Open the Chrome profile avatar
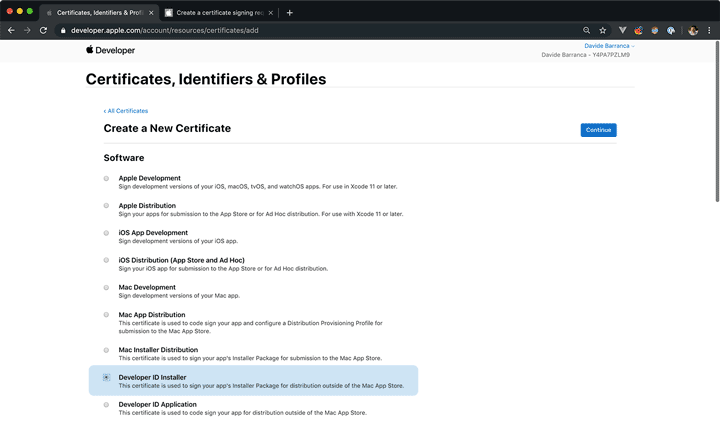 693,30
